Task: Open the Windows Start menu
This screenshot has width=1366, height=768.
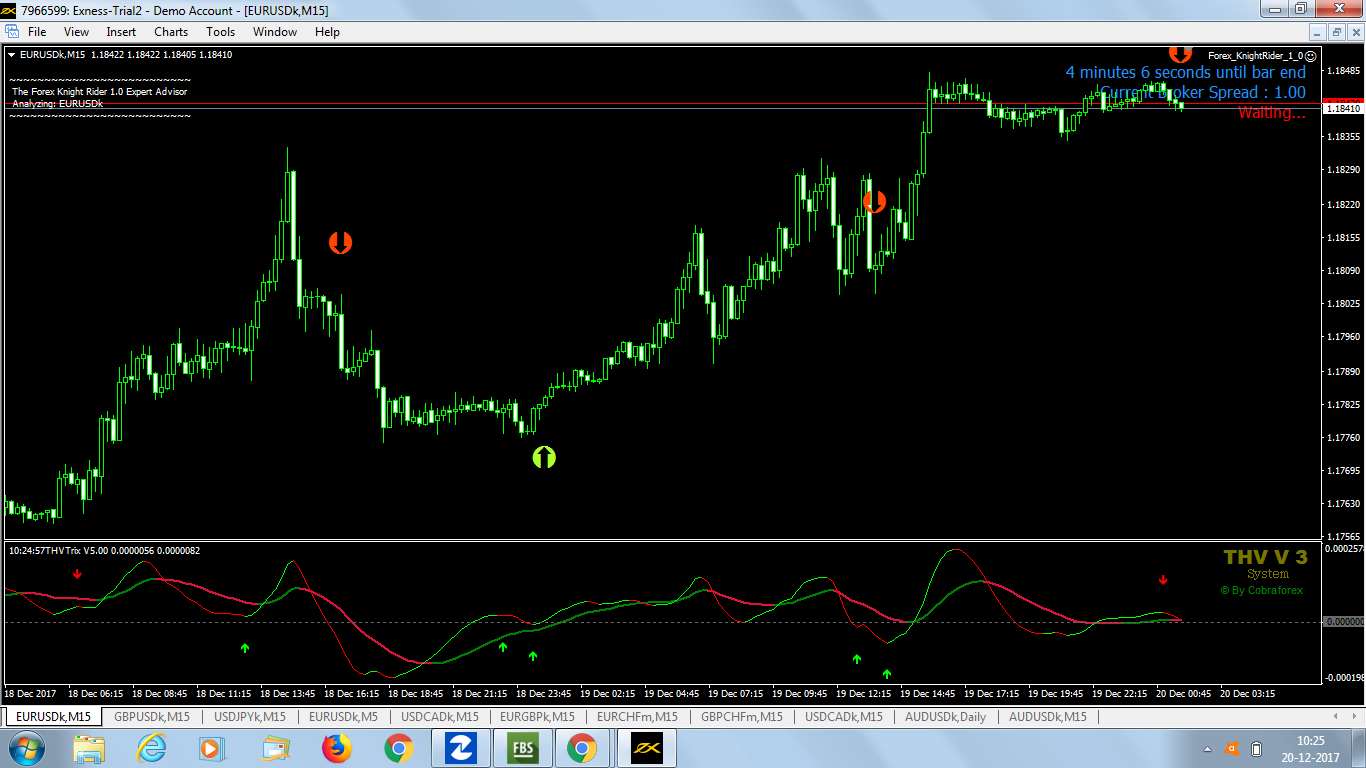Action: tap(27, 748)
